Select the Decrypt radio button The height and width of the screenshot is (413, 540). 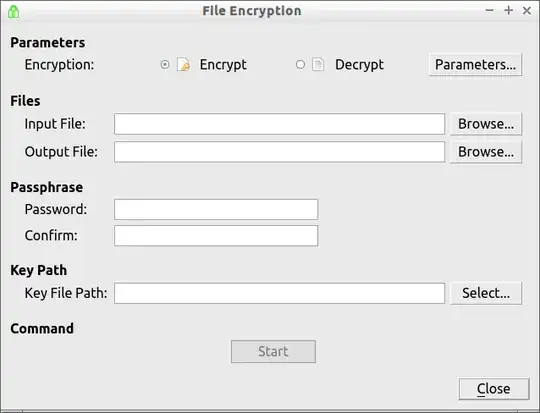(x=300, y=64)
